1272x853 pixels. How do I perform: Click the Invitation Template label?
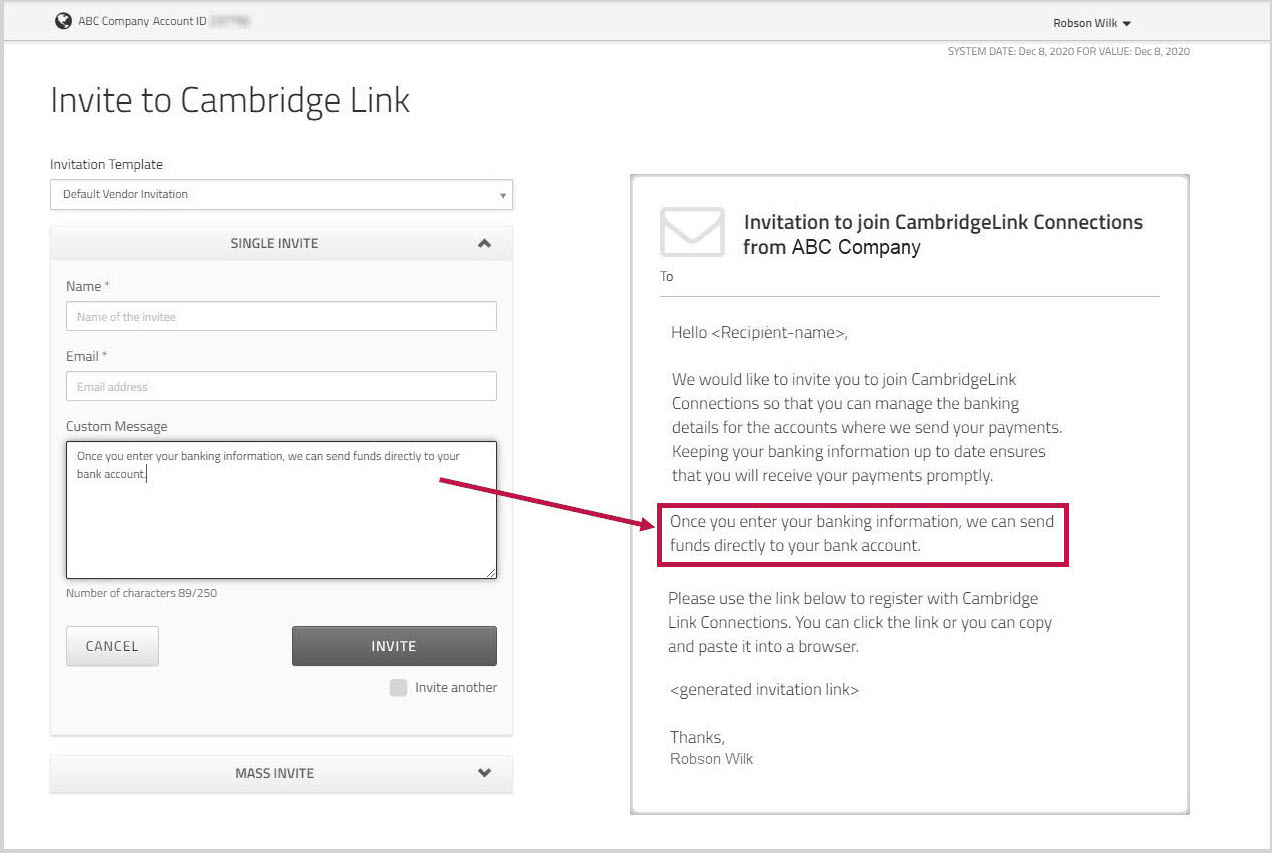coord(106,164)
